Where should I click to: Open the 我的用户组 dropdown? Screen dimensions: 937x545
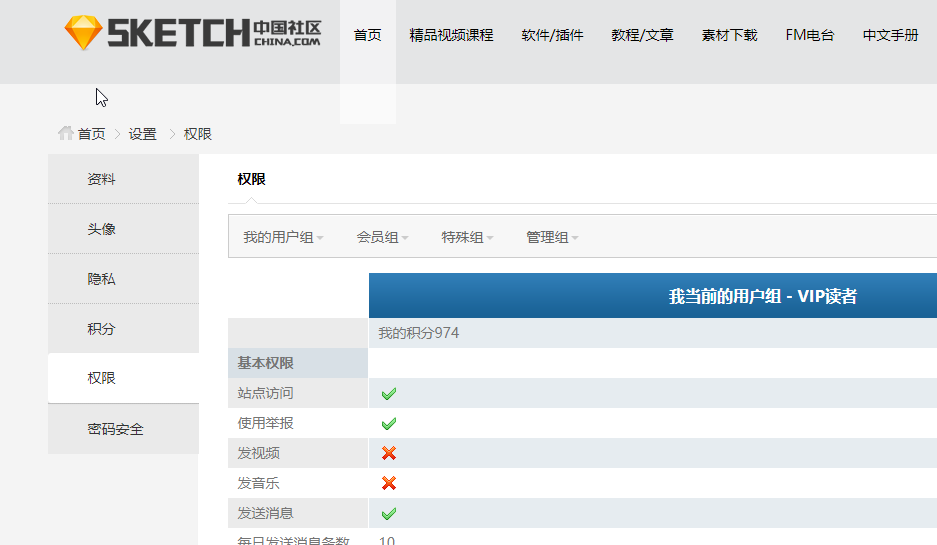283,237
